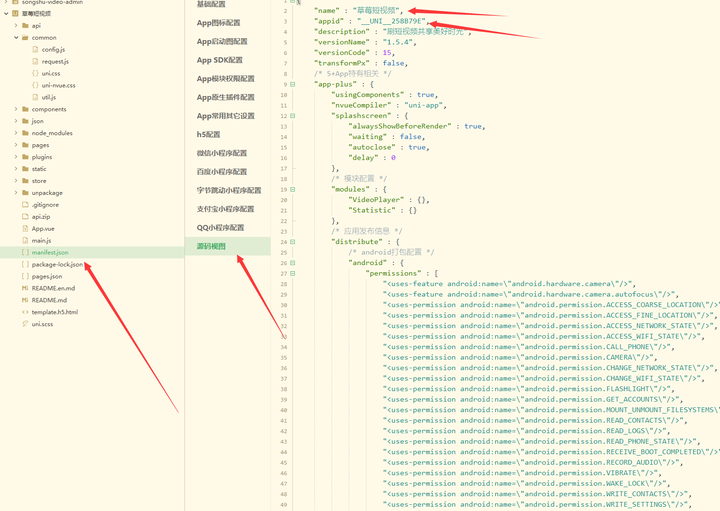Open the template.h5.html file icon
Viewport: 720px width, 511px height.
25,312
